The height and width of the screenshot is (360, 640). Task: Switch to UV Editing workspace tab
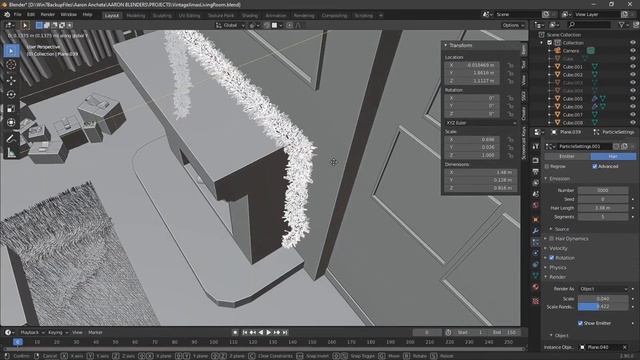(x=189, y=16)
